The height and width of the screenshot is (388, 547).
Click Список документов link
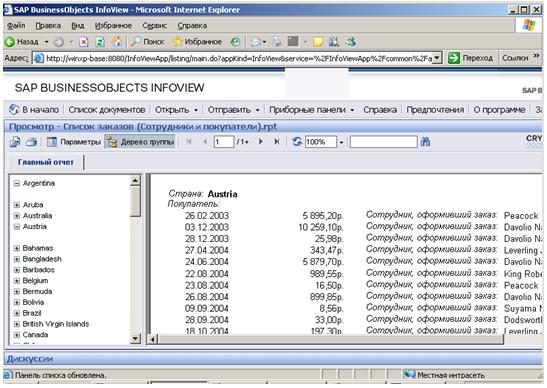point(107,110)
